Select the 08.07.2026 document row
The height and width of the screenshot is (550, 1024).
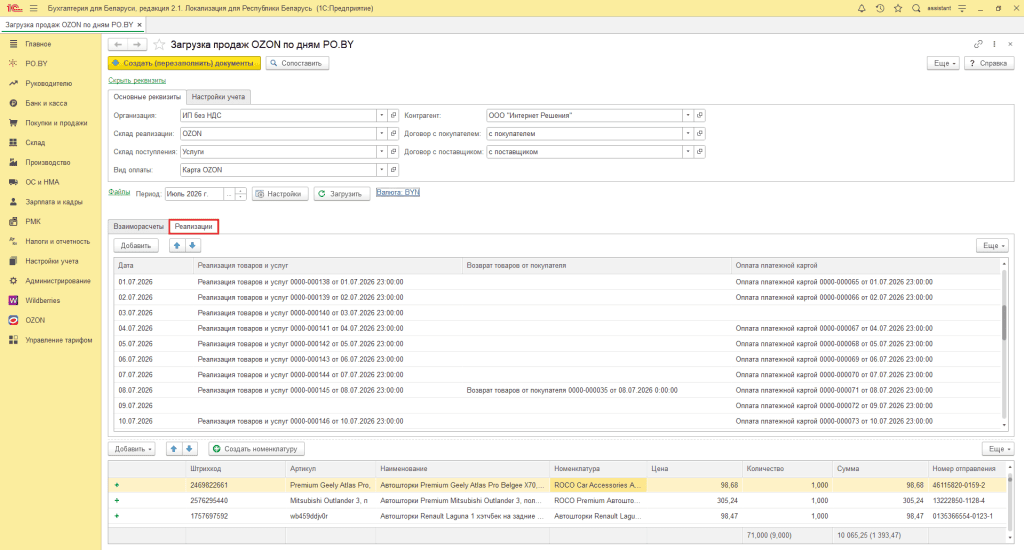pyautogui.click(x=557, y=391)
